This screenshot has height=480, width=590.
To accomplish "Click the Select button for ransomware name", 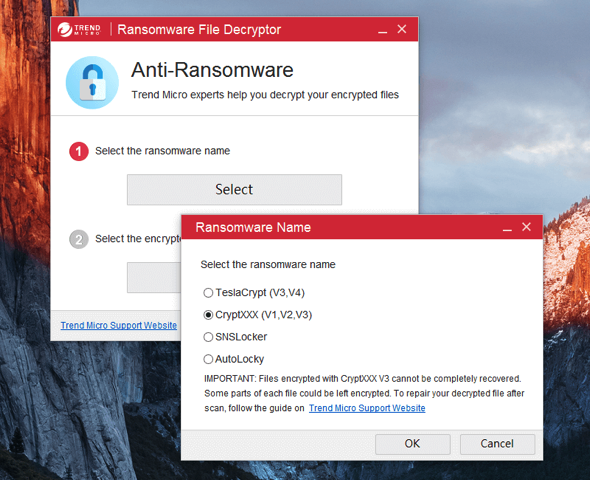I will (x=234, y=190).
